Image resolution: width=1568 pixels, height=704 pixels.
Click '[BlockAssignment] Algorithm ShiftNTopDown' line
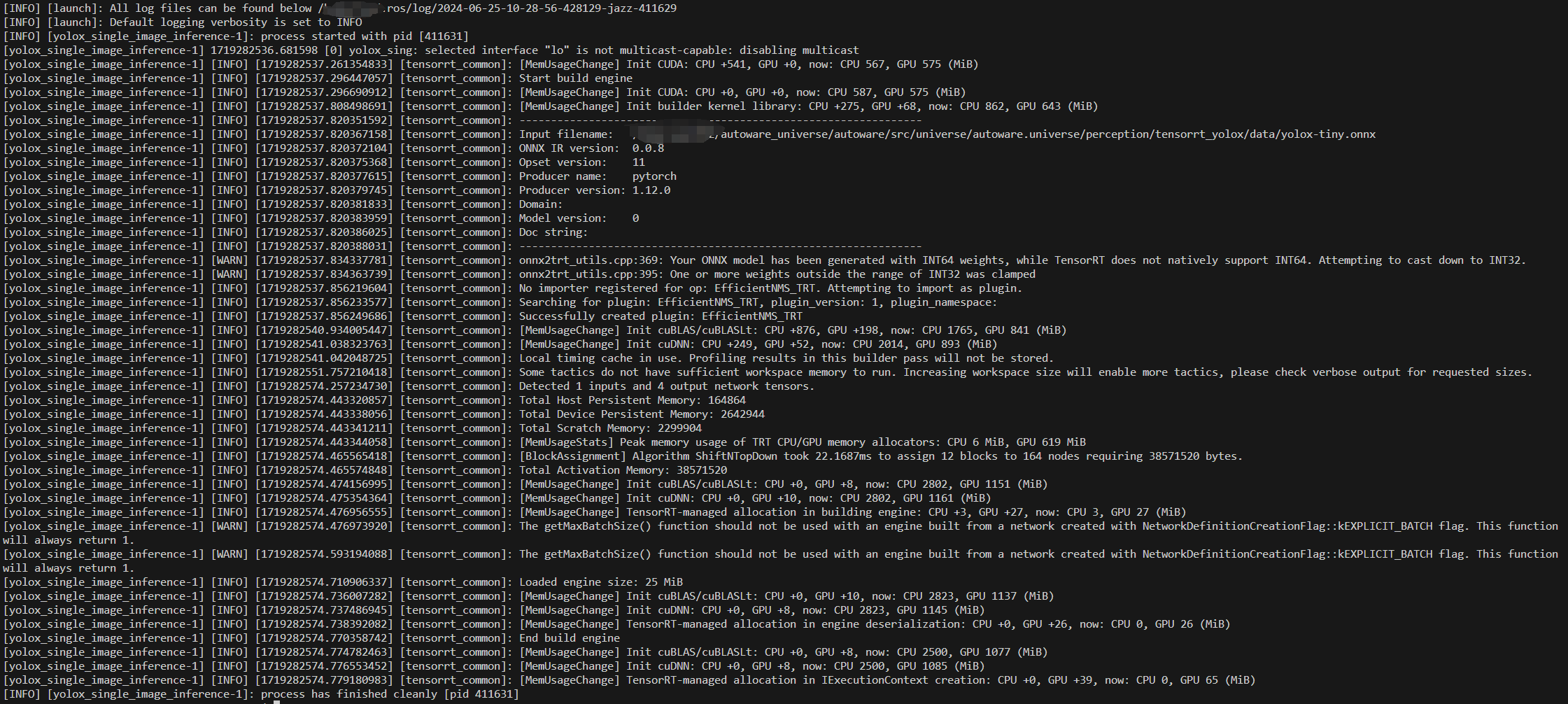coord(623,456)
